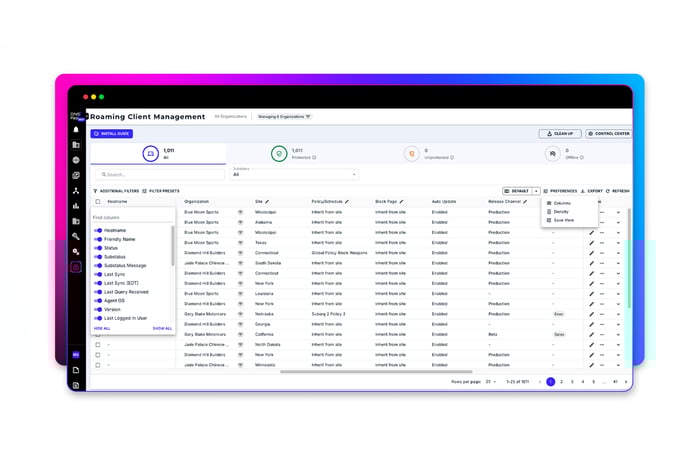This screenshot has width=700, height=467.
Task: Click the Clean Up button
Action: click(x=560, y=133)
